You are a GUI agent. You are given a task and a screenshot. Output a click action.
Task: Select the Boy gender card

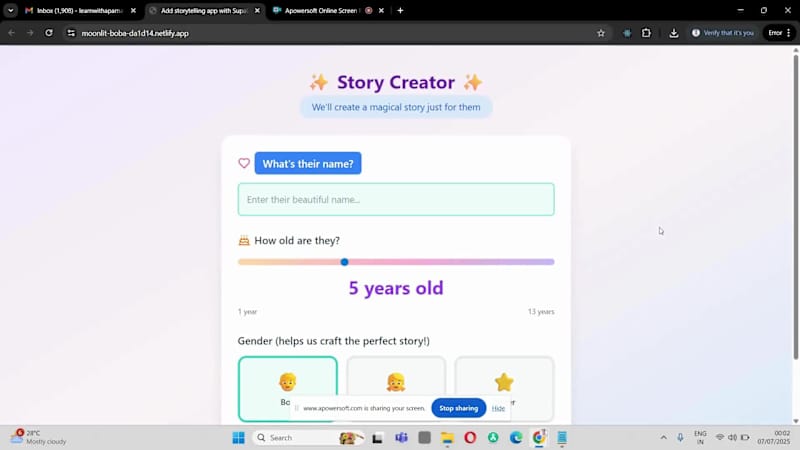(287, 389)
